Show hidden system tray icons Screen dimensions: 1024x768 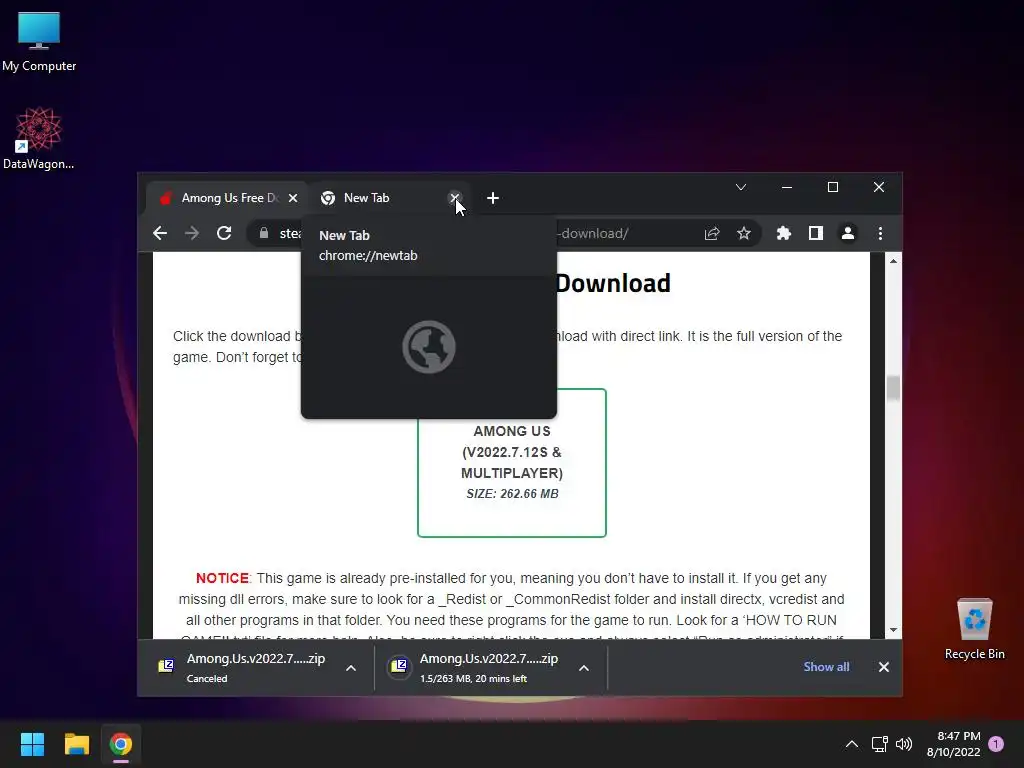point(852,744)
